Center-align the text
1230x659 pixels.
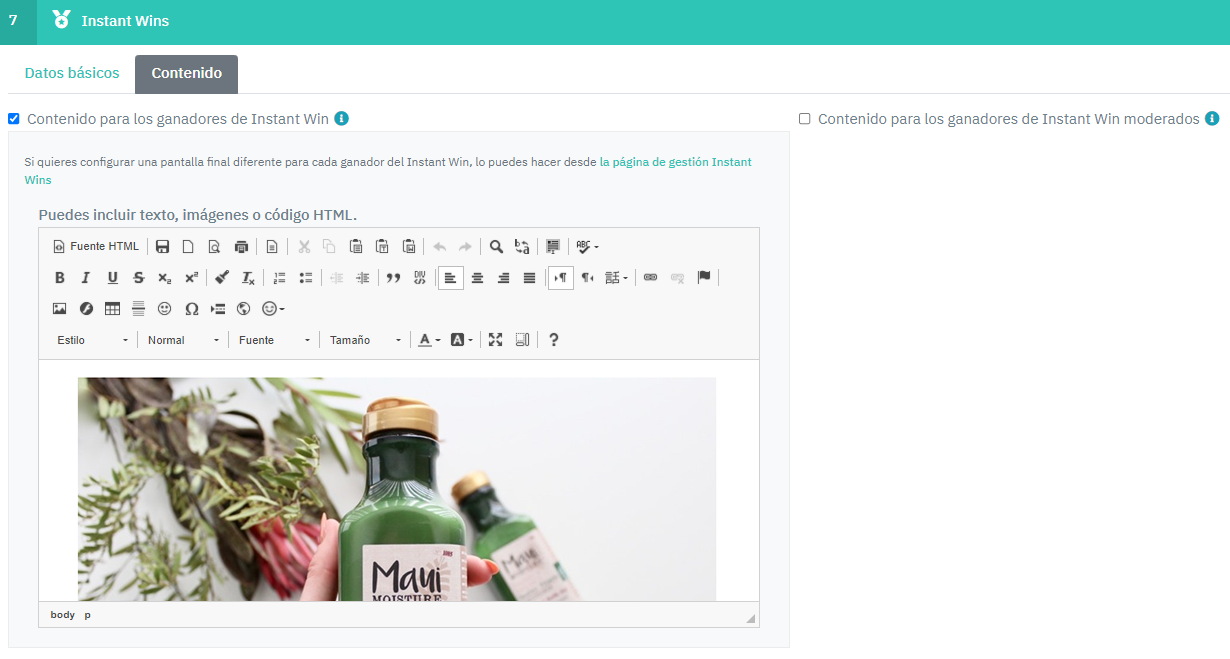tap(477, 278)
